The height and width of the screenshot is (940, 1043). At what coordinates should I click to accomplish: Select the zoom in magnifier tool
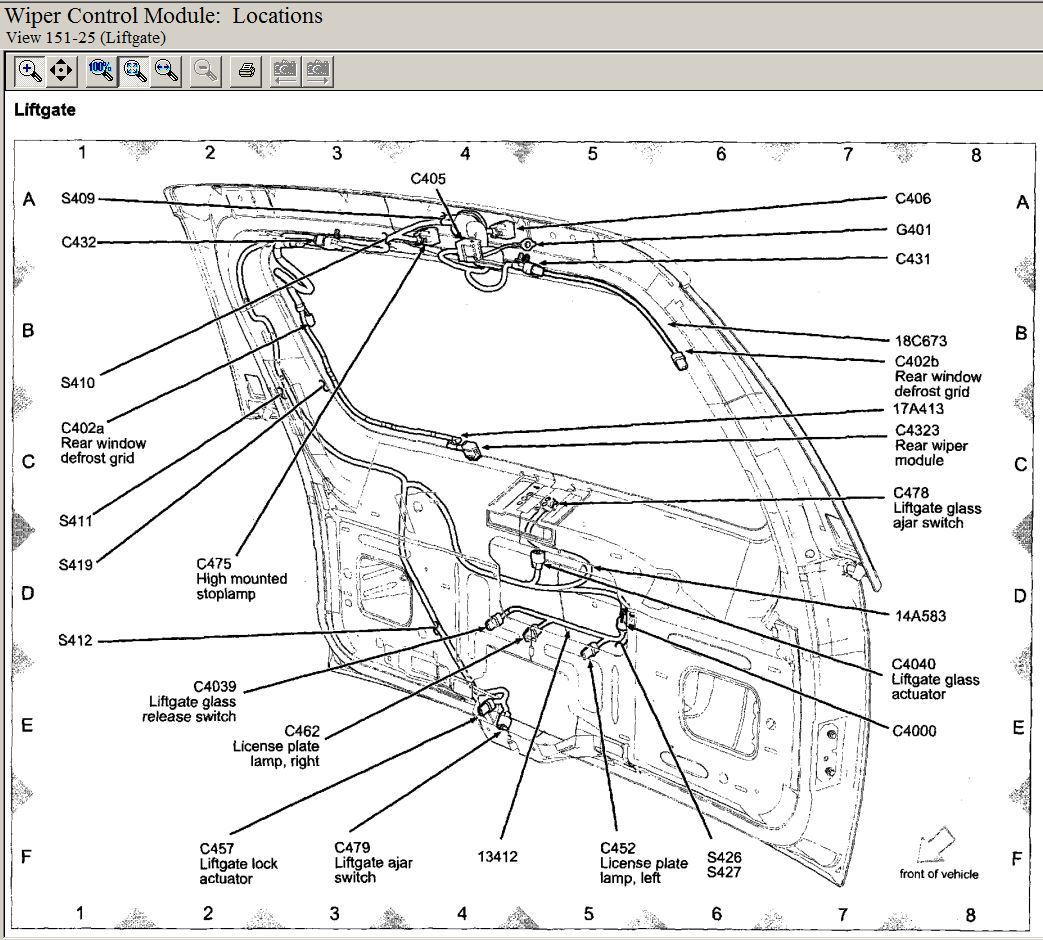point(30,71)
